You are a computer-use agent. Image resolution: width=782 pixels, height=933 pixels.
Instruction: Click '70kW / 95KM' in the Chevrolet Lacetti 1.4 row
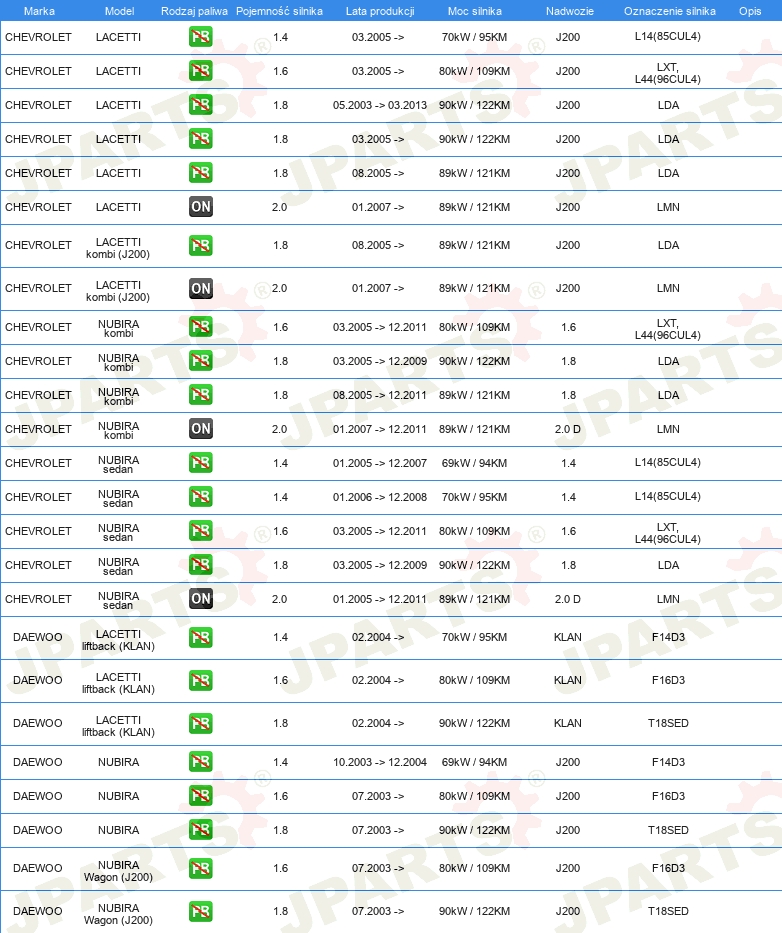point(474,37)
